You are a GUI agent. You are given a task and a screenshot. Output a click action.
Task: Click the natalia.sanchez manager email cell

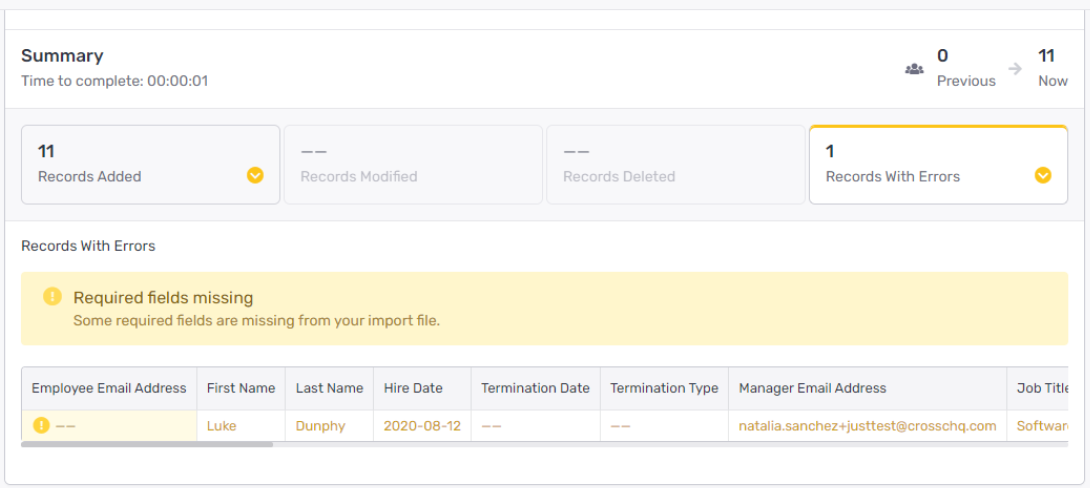(x=868, y=425)
